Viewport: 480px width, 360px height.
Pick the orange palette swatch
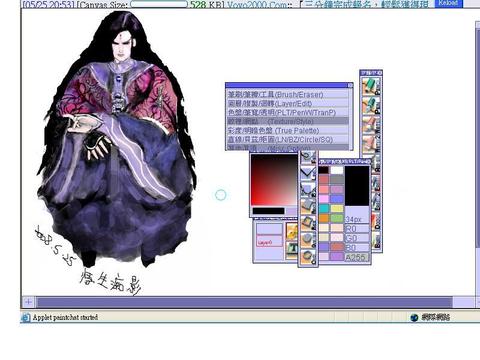coord(324,218)
